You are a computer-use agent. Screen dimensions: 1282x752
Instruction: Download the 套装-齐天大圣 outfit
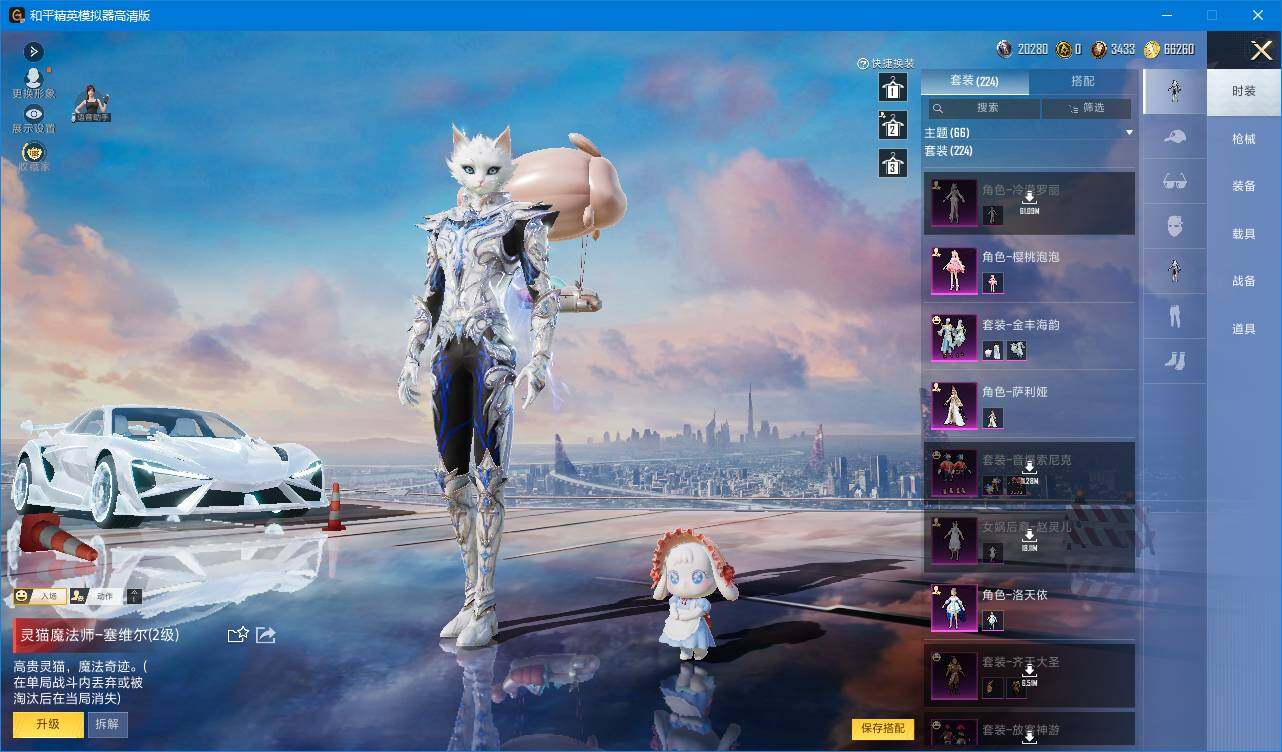click(1029, 675)
